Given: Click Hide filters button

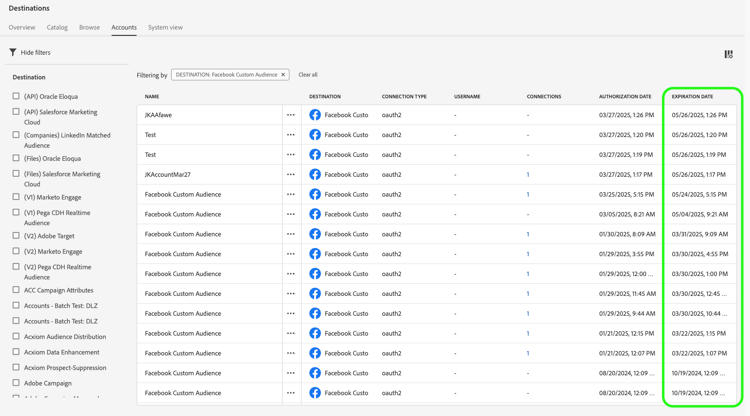Looking at the screenshot, I should (x=35, y=52).
